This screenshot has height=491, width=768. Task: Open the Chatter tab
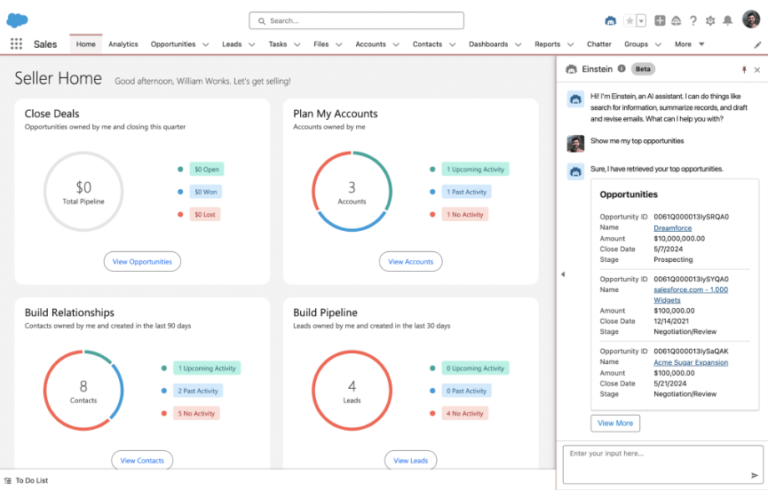pyautogui.click(x=598, y=44)
